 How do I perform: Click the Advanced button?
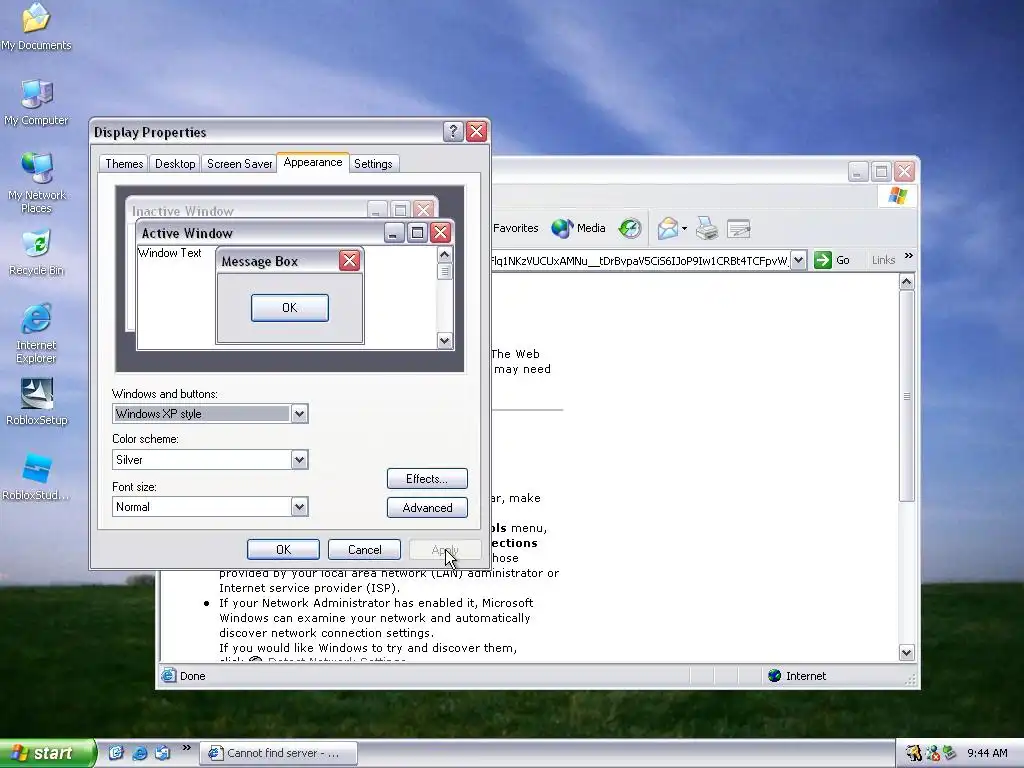tap(427, 508)
